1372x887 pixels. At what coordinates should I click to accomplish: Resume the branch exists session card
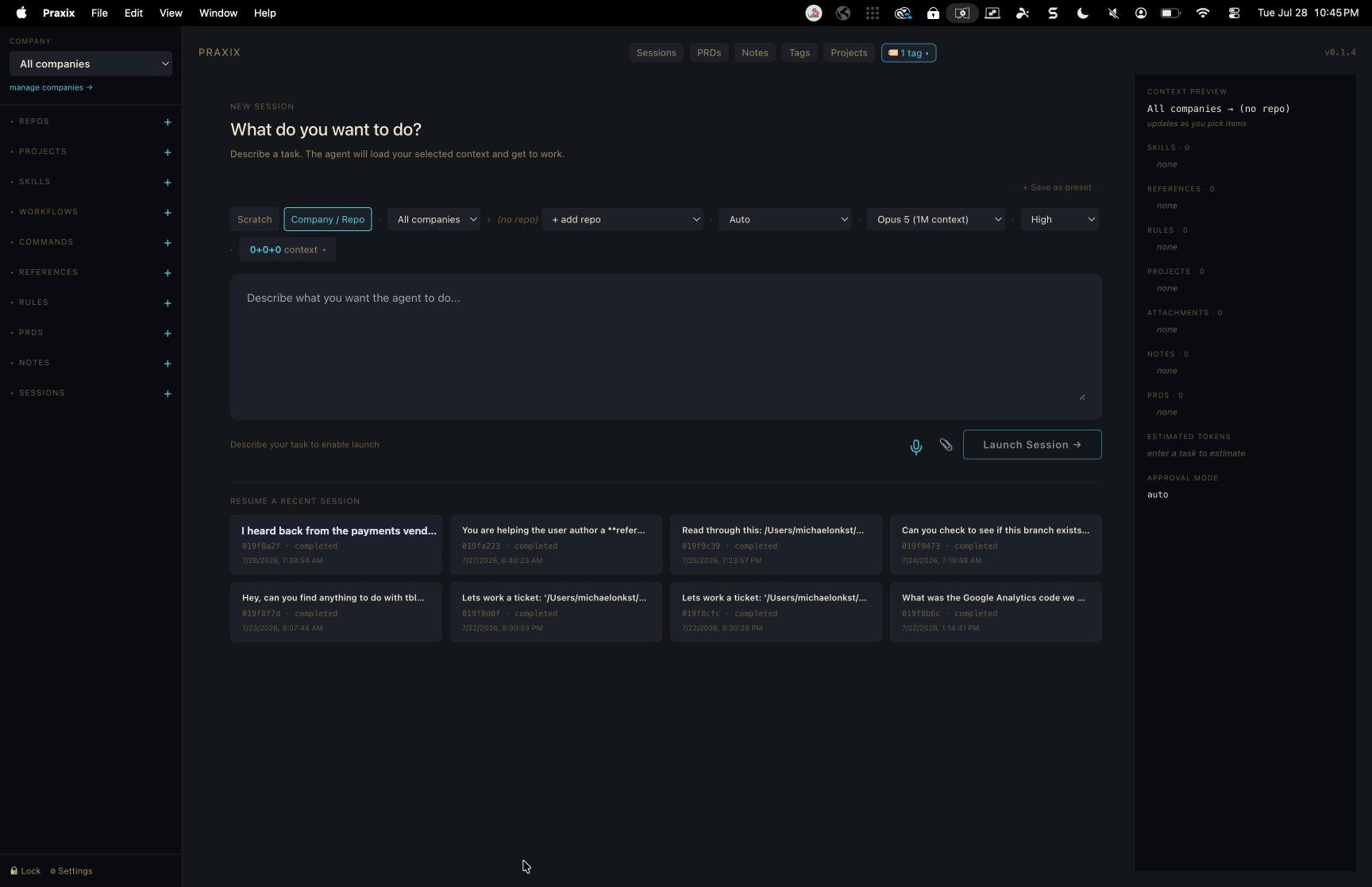(996, 545)
